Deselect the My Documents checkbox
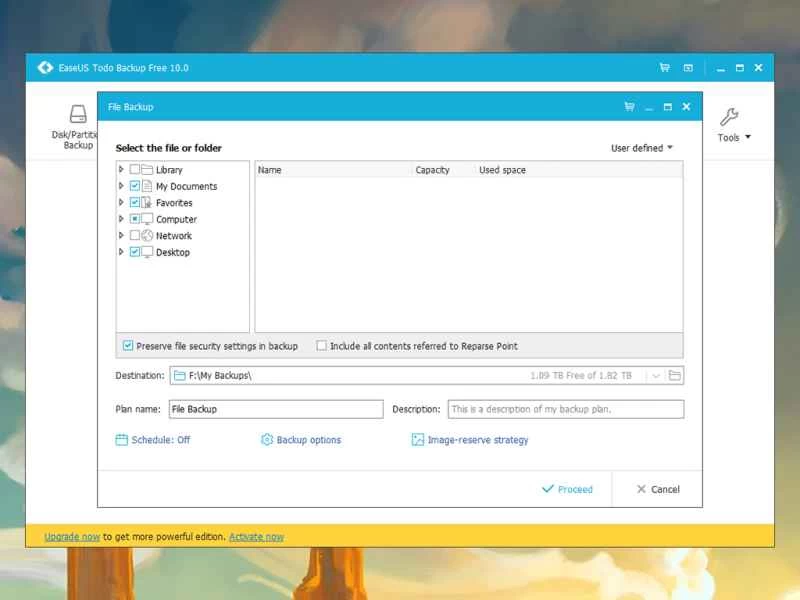The width and height of the screenshot is (800, 600). [x=135, y=186]
